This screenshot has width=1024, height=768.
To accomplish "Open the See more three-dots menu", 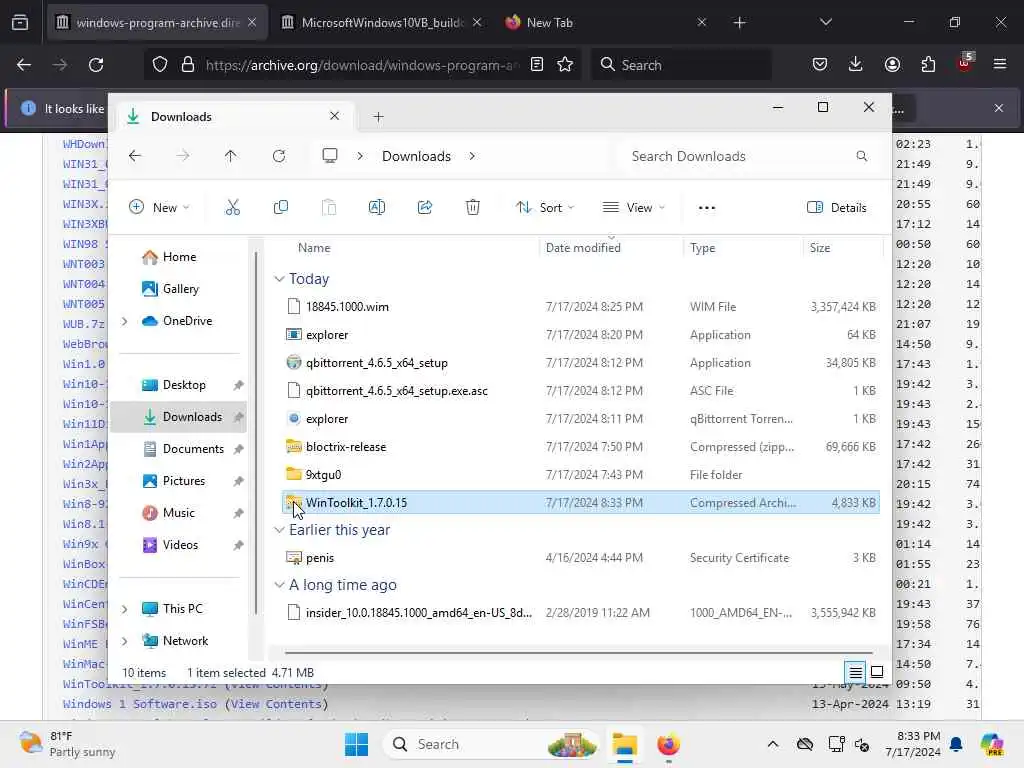I will 707,208.
